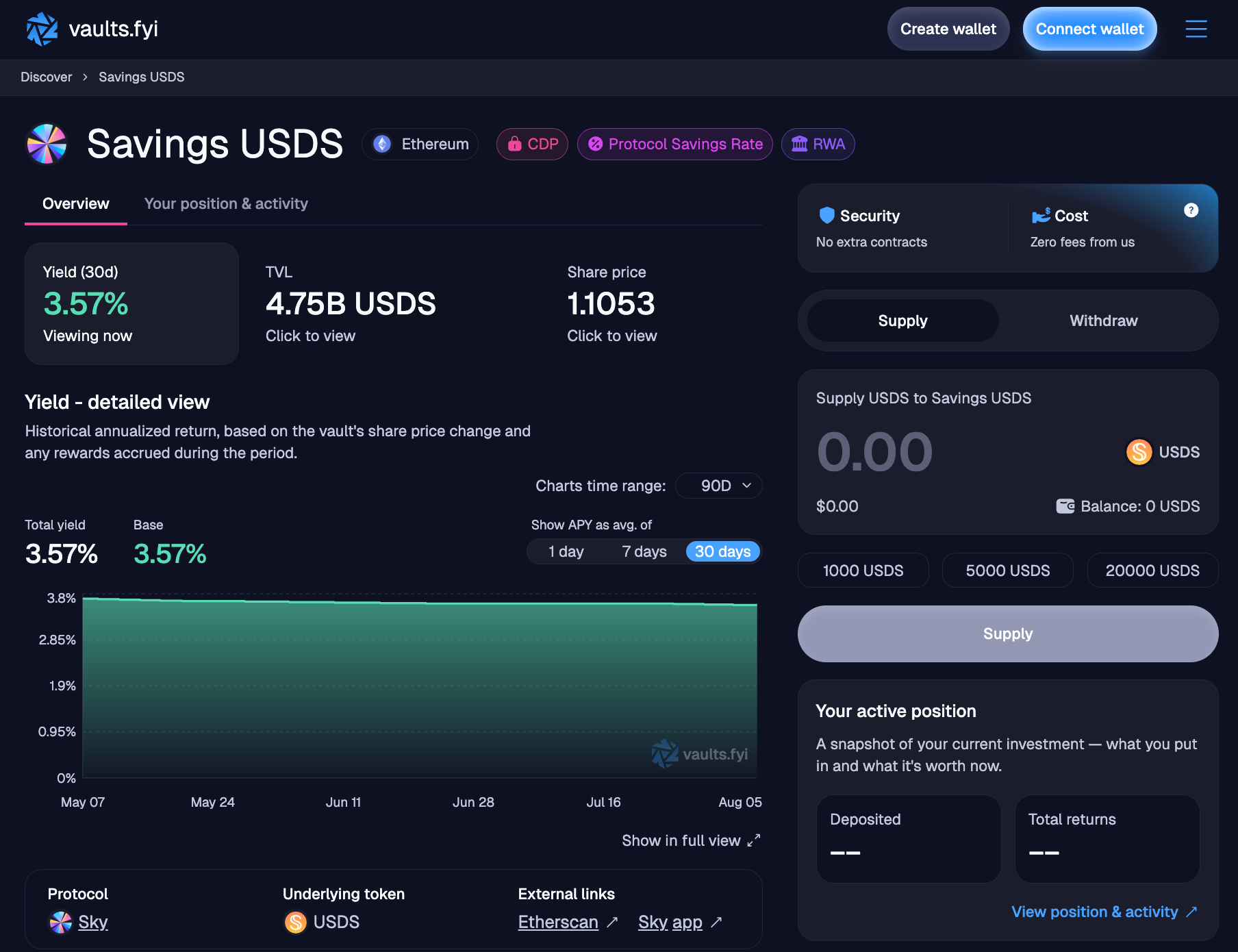Image resolution: width=1238 pixels, height=952 pixels.
Task: Select 7 days APY average
Action: [644, 551]
